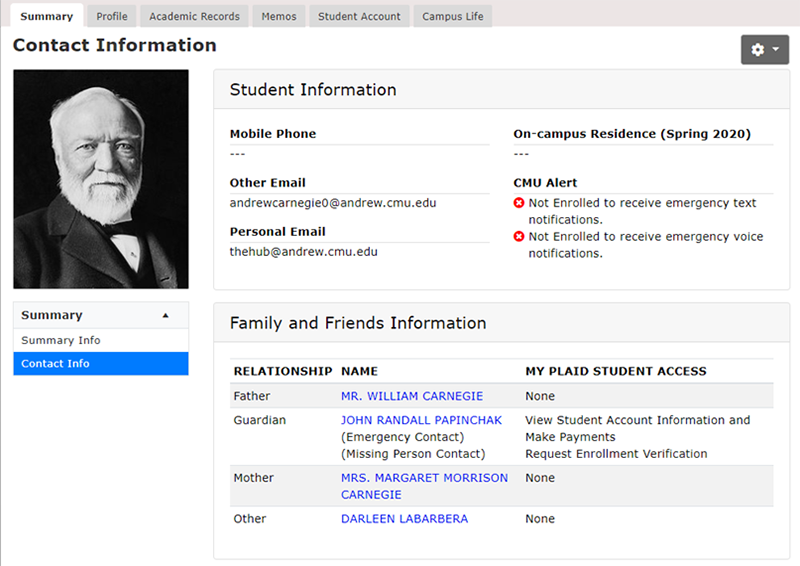
Task: Click None access in Father row
Action: (x=540, y=396)
